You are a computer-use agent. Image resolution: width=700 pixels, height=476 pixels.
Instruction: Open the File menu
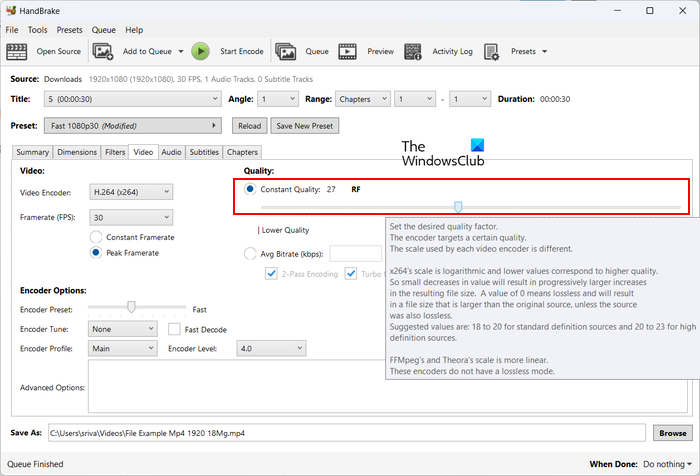coord(12,30)
